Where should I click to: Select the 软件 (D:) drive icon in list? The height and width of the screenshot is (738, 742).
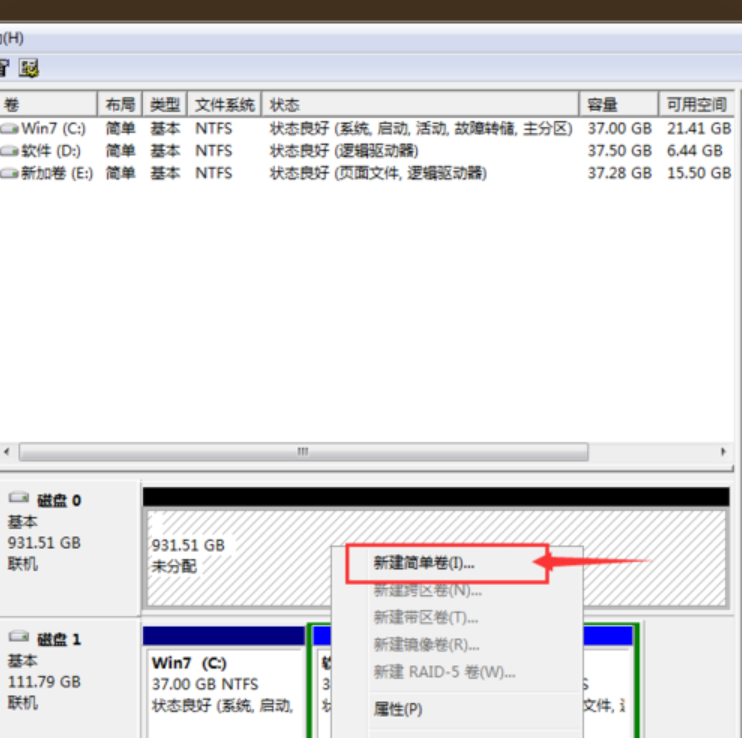(x=10, y=151)
